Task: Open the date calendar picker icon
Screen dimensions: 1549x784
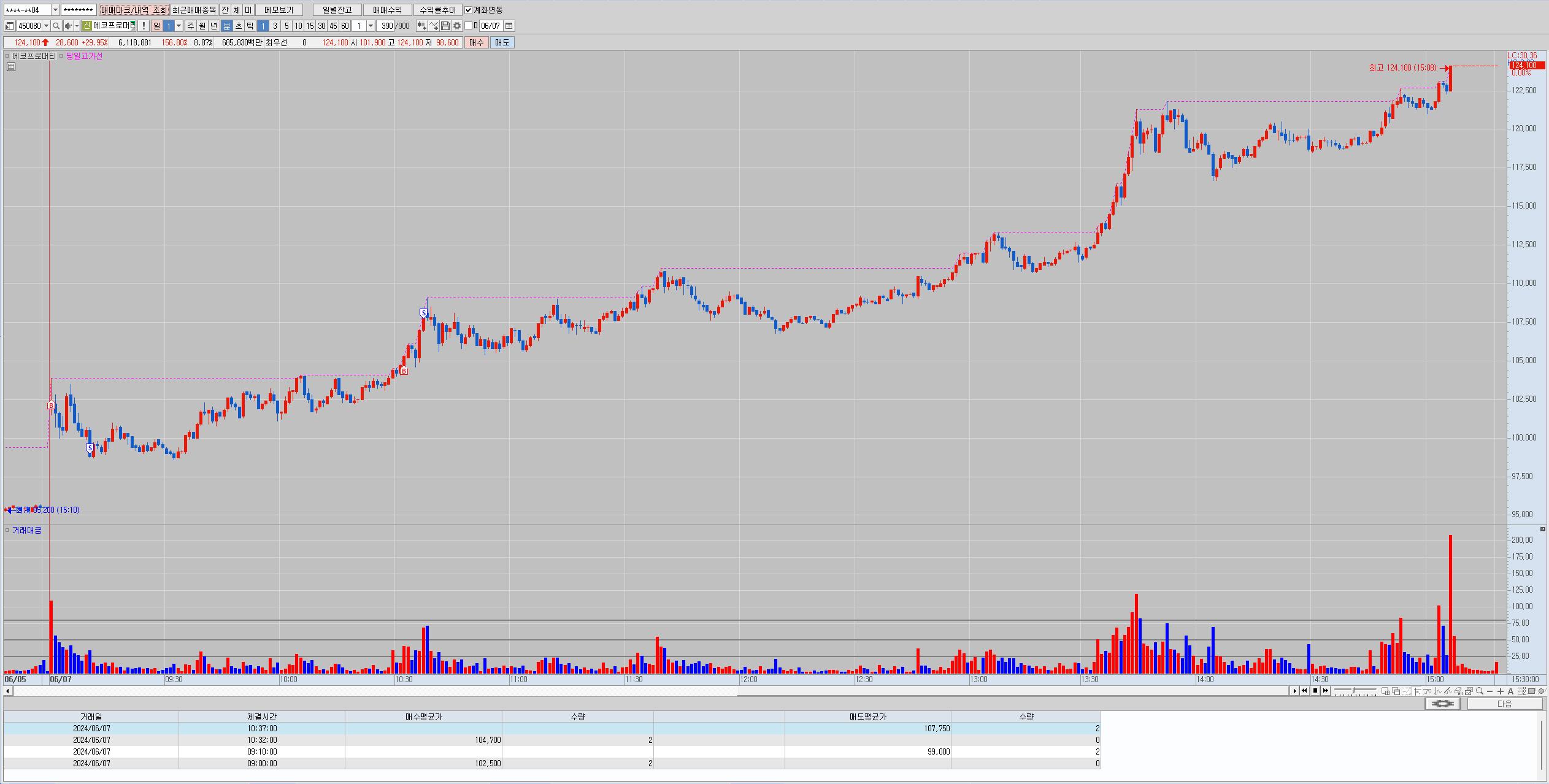Action: click(x=509, y=26)
